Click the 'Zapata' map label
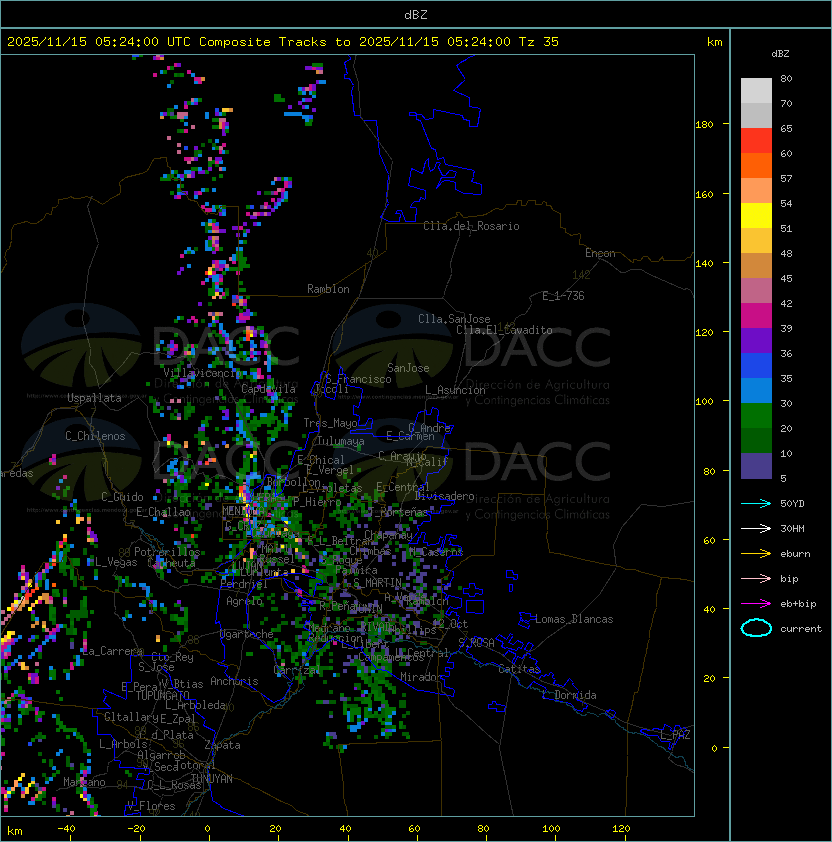Viewport: 832px width, 842px height. pos(222,745)
